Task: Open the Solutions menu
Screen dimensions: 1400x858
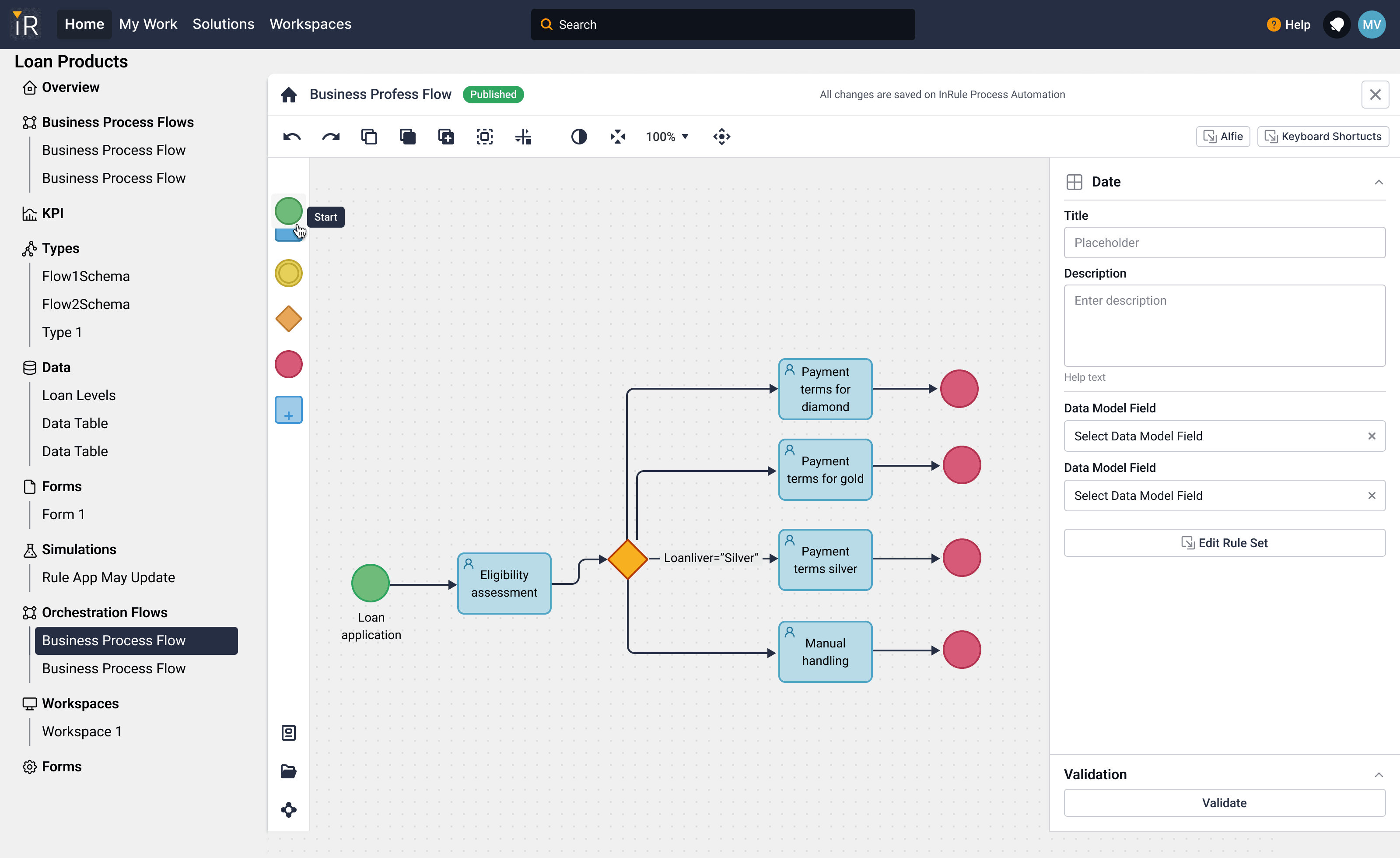Action: click(x=223, y=24)
